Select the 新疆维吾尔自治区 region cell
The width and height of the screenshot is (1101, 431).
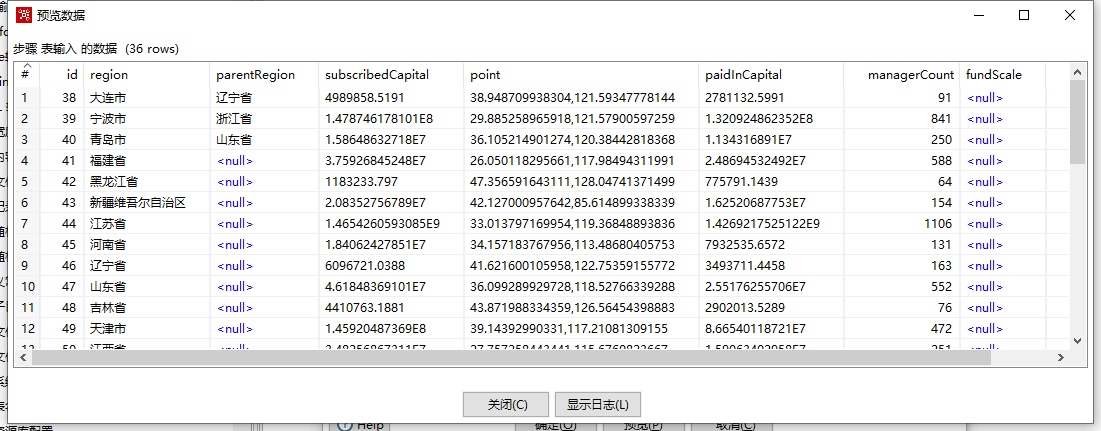138,203
